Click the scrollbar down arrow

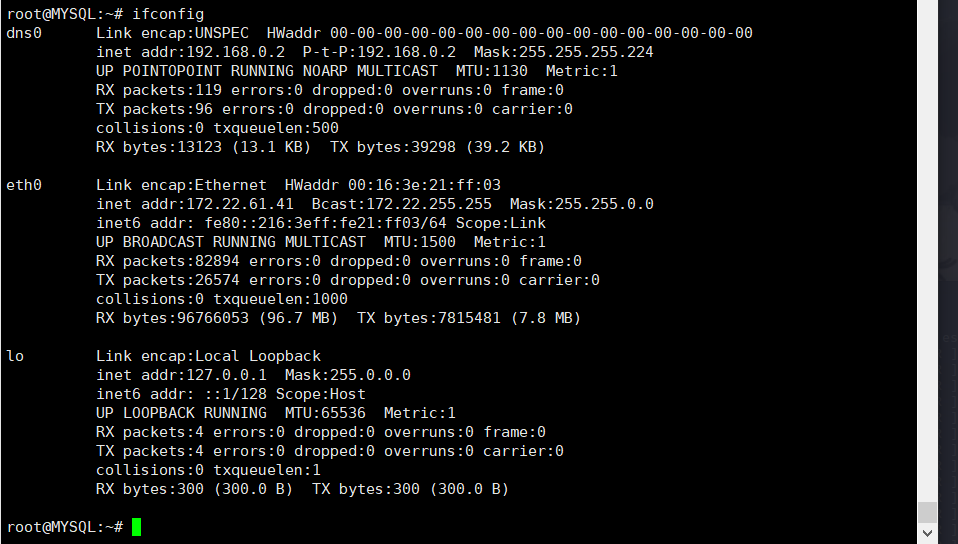click(928, 534)
